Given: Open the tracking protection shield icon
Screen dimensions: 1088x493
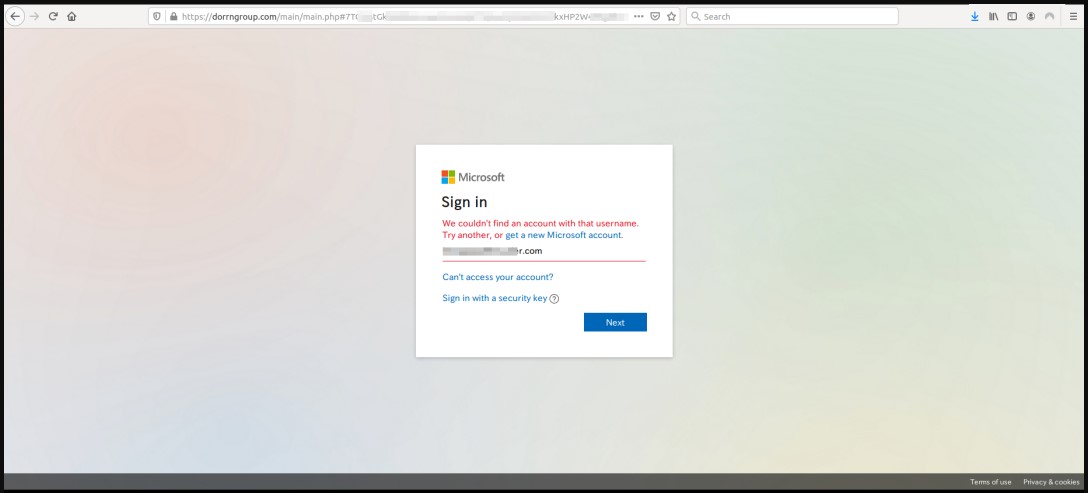Looking at the screenshot, I should click(157, 16).
